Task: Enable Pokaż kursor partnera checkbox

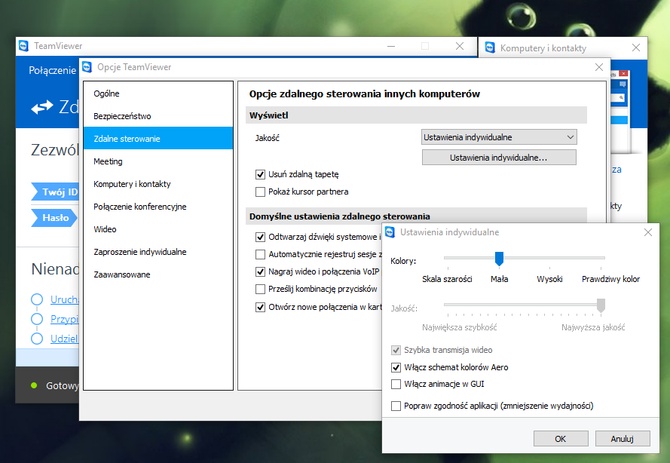Action: coord(261,191)
